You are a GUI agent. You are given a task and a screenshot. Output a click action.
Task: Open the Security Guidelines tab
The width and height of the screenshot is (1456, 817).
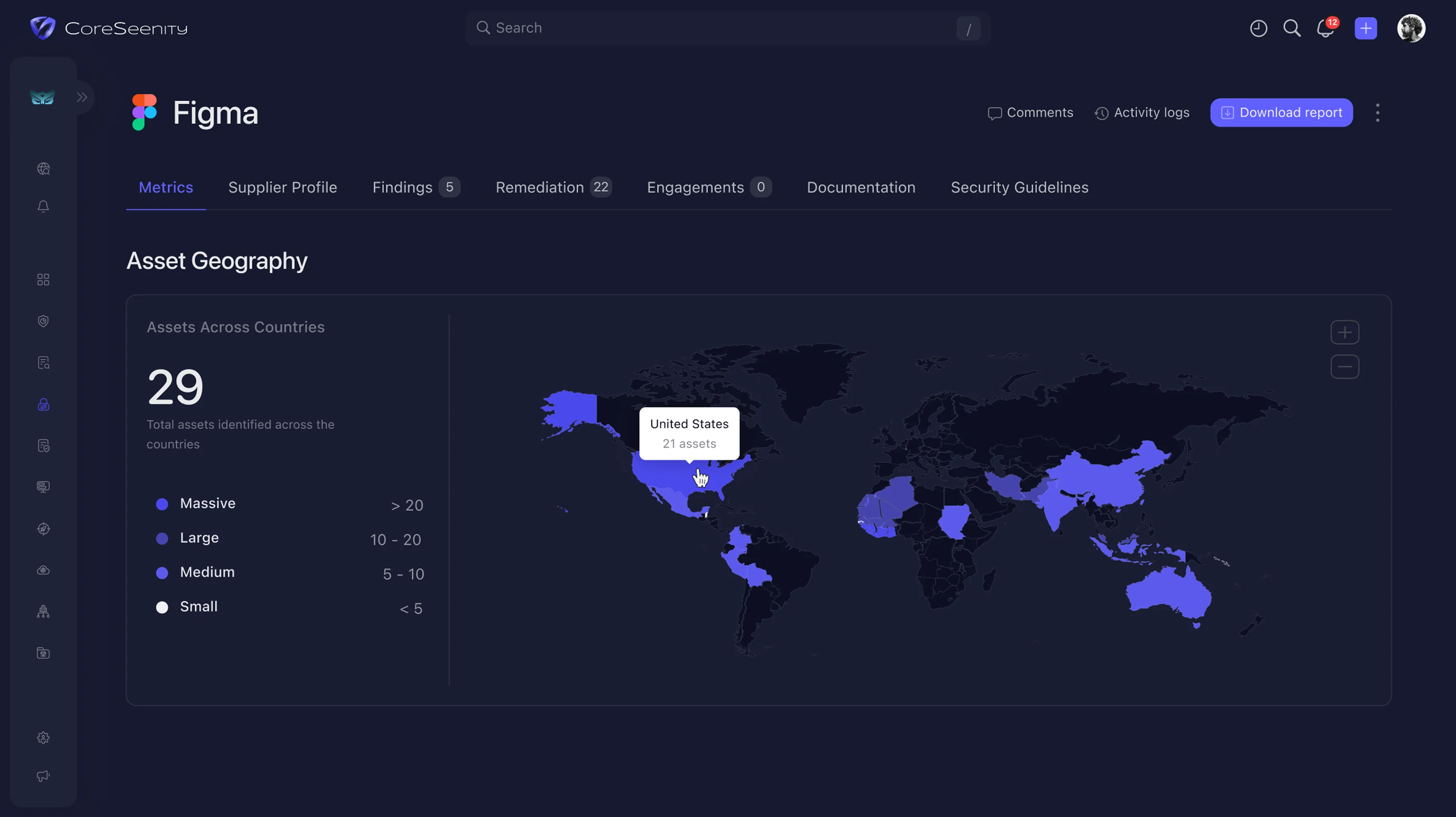tap(1019, 187)
